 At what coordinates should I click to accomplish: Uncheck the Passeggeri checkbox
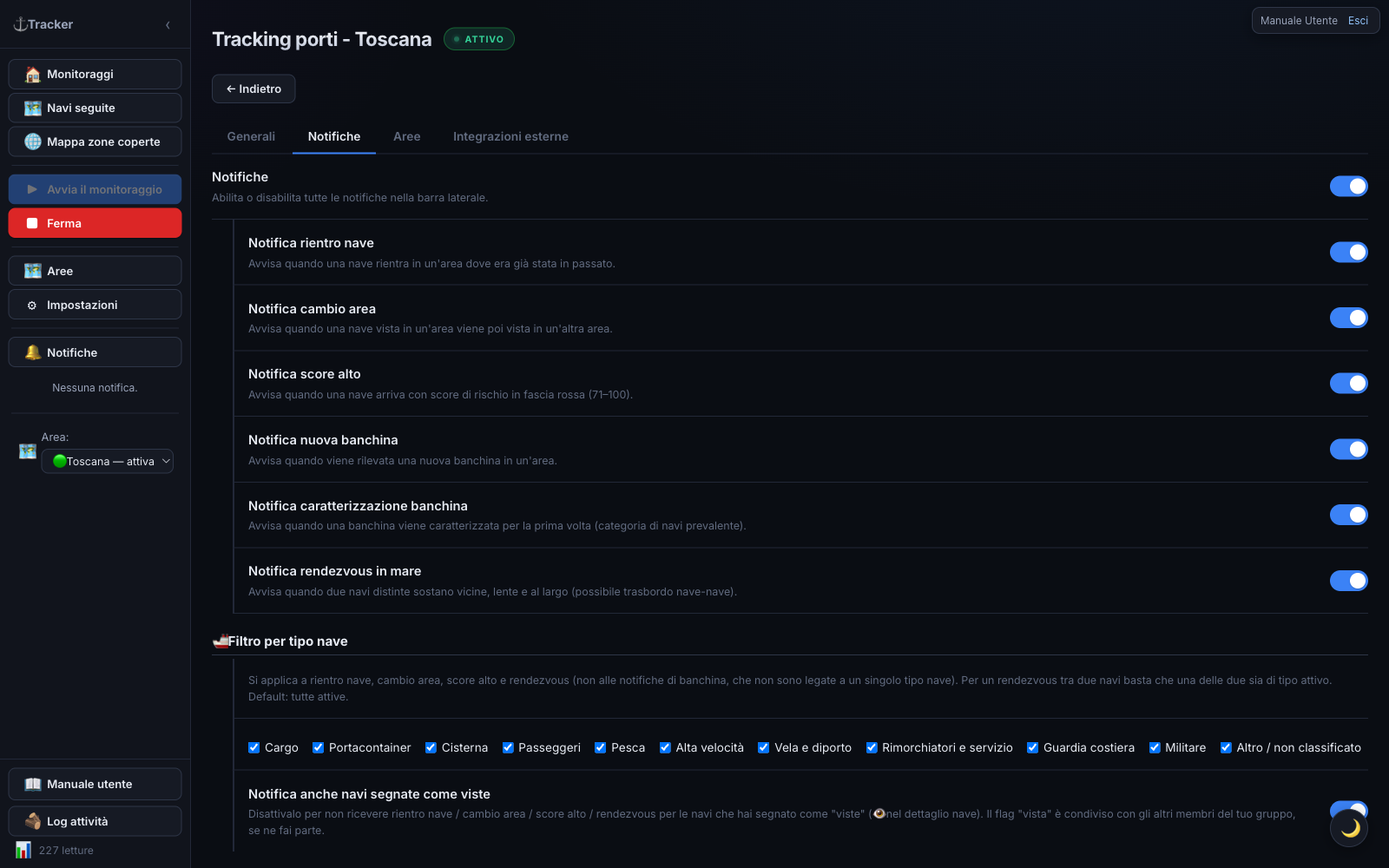point(508,747)
